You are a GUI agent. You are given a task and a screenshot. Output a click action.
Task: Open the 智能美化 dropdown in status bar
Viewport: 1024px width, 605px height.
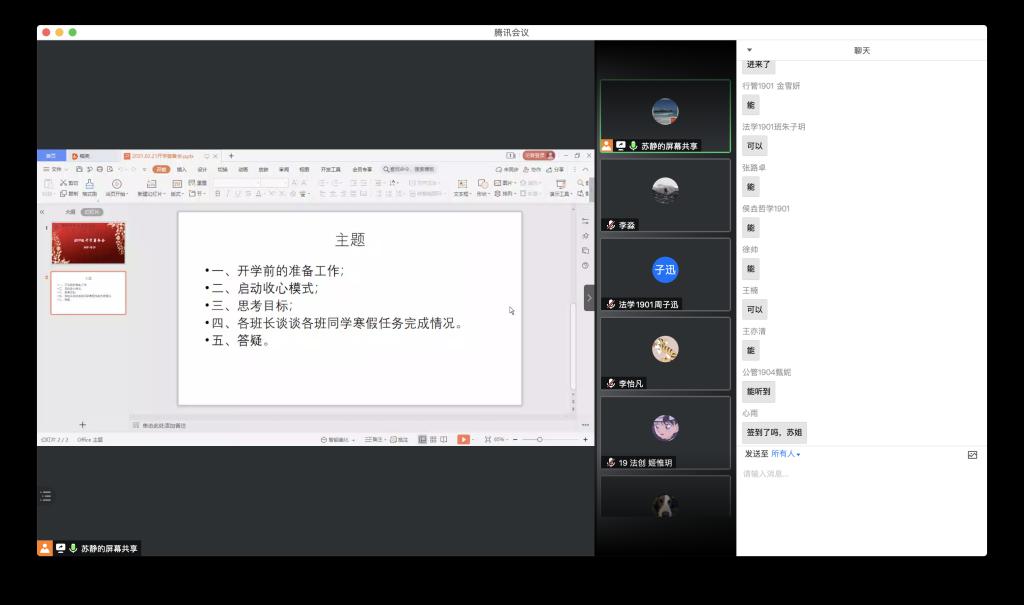point(338,439)
